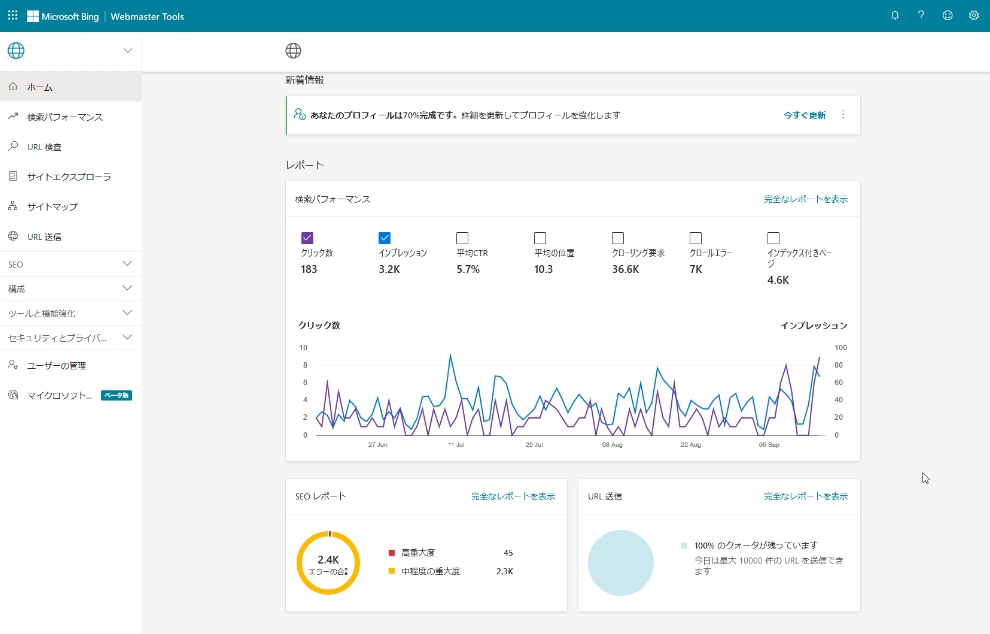Viewport: 990px width, 634px height.
Task: Enable the 平均CTR checkbox
Action: pyautogui.click(x=462, y=237)
